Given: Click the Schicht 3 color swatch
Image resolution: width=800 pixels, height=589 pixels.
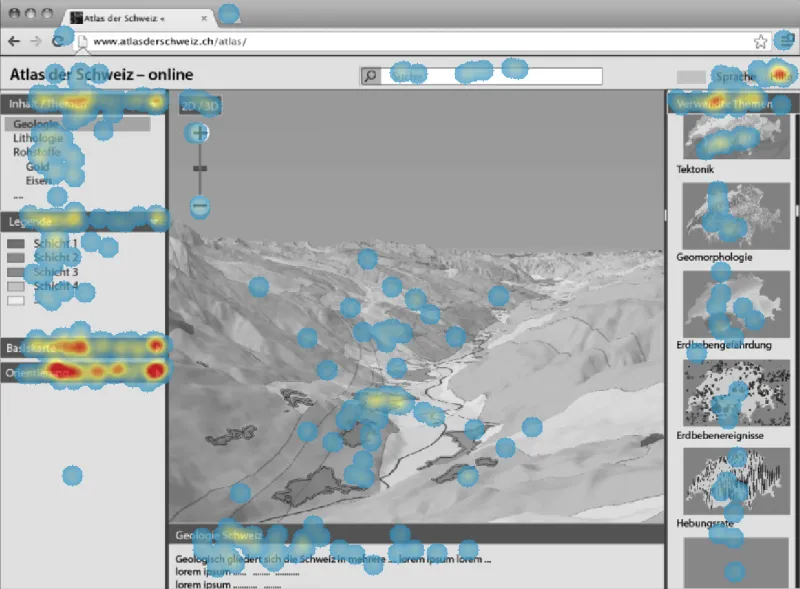Looking at the screenshot, I should 14,272.
